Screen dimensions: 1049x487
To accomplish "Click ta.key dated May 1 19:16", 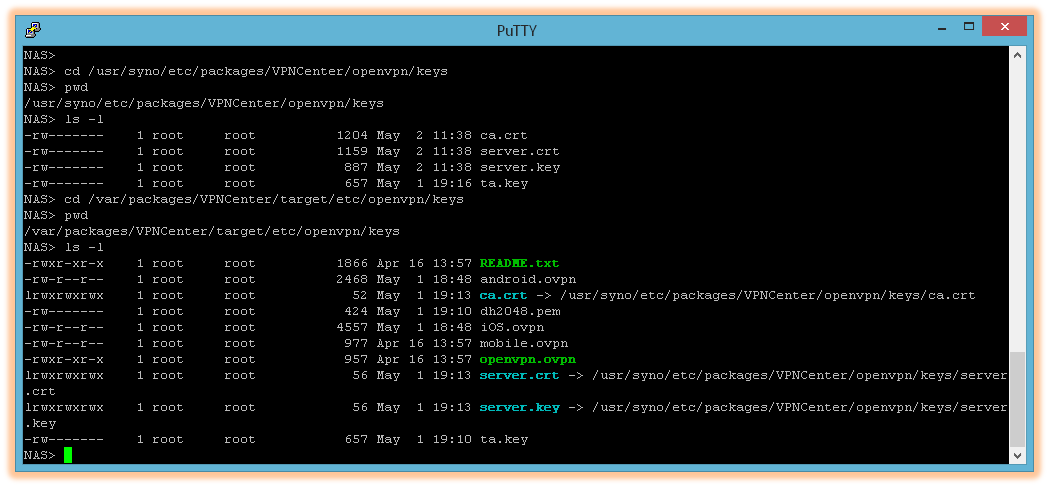I will point(503,183).
